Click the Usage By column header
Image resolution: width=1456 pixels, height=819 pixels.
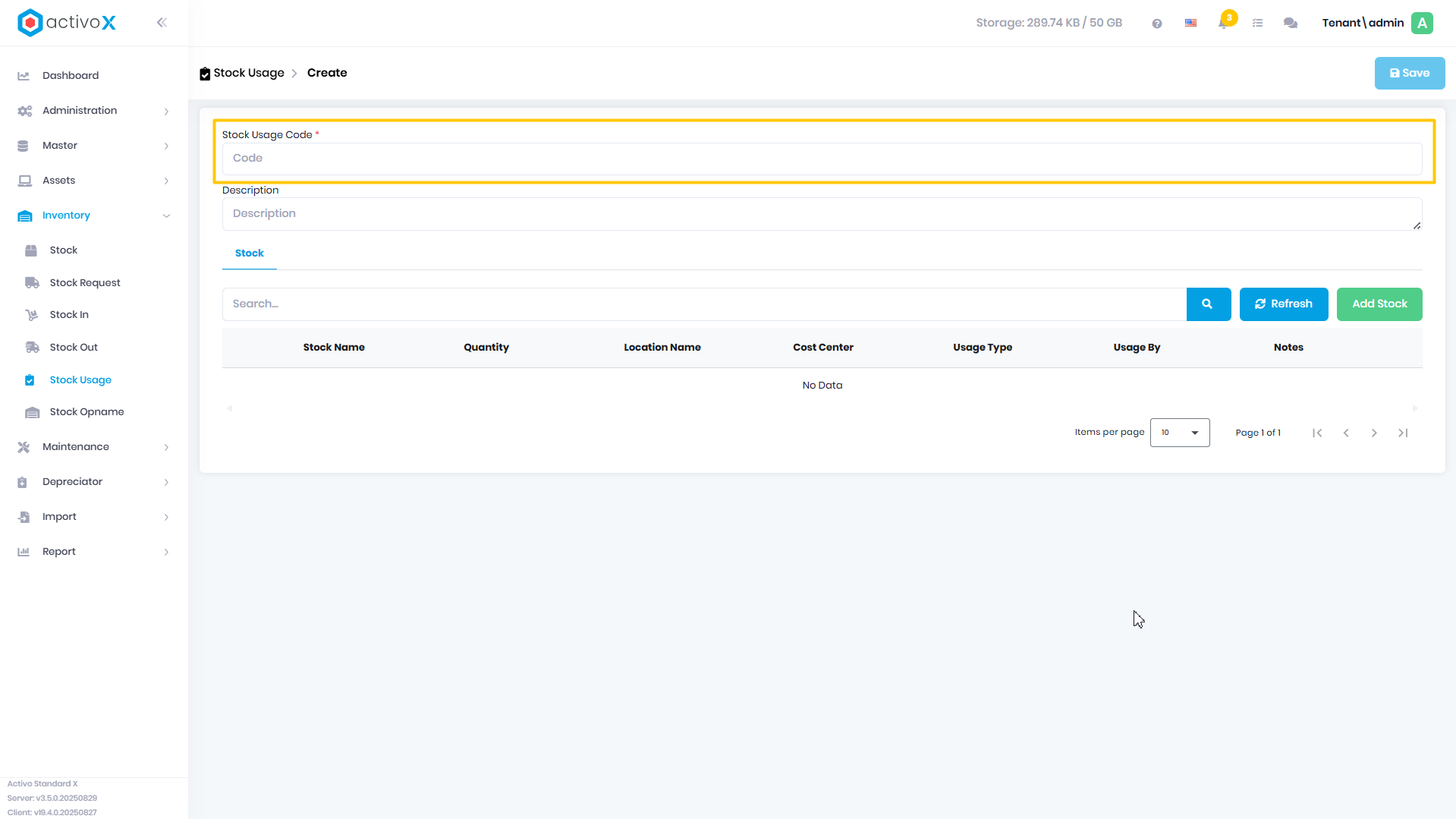click(1137, 348)
